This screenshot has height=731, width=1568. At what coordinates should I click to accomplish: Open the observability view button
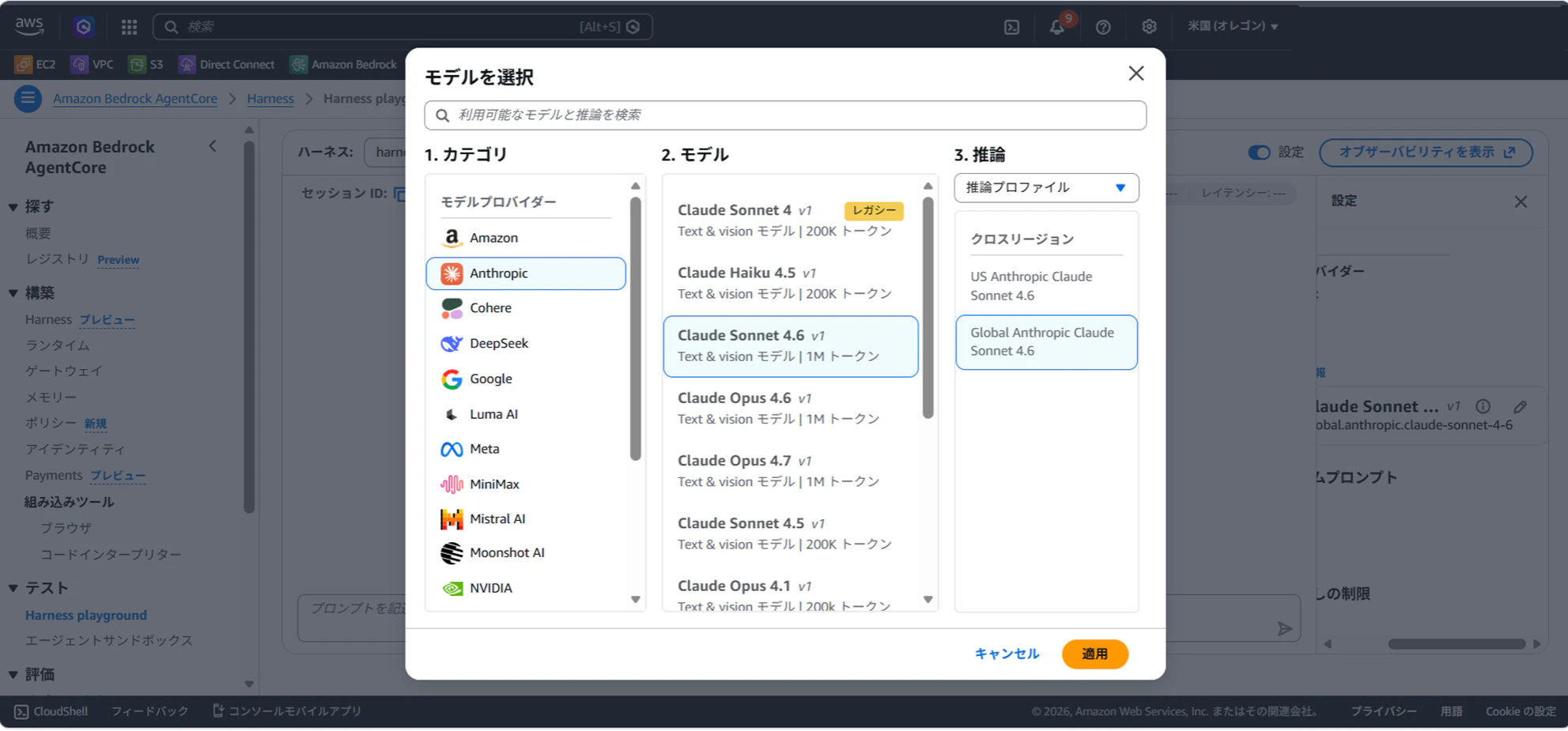pyautogui.click(x=1426, y=153)
